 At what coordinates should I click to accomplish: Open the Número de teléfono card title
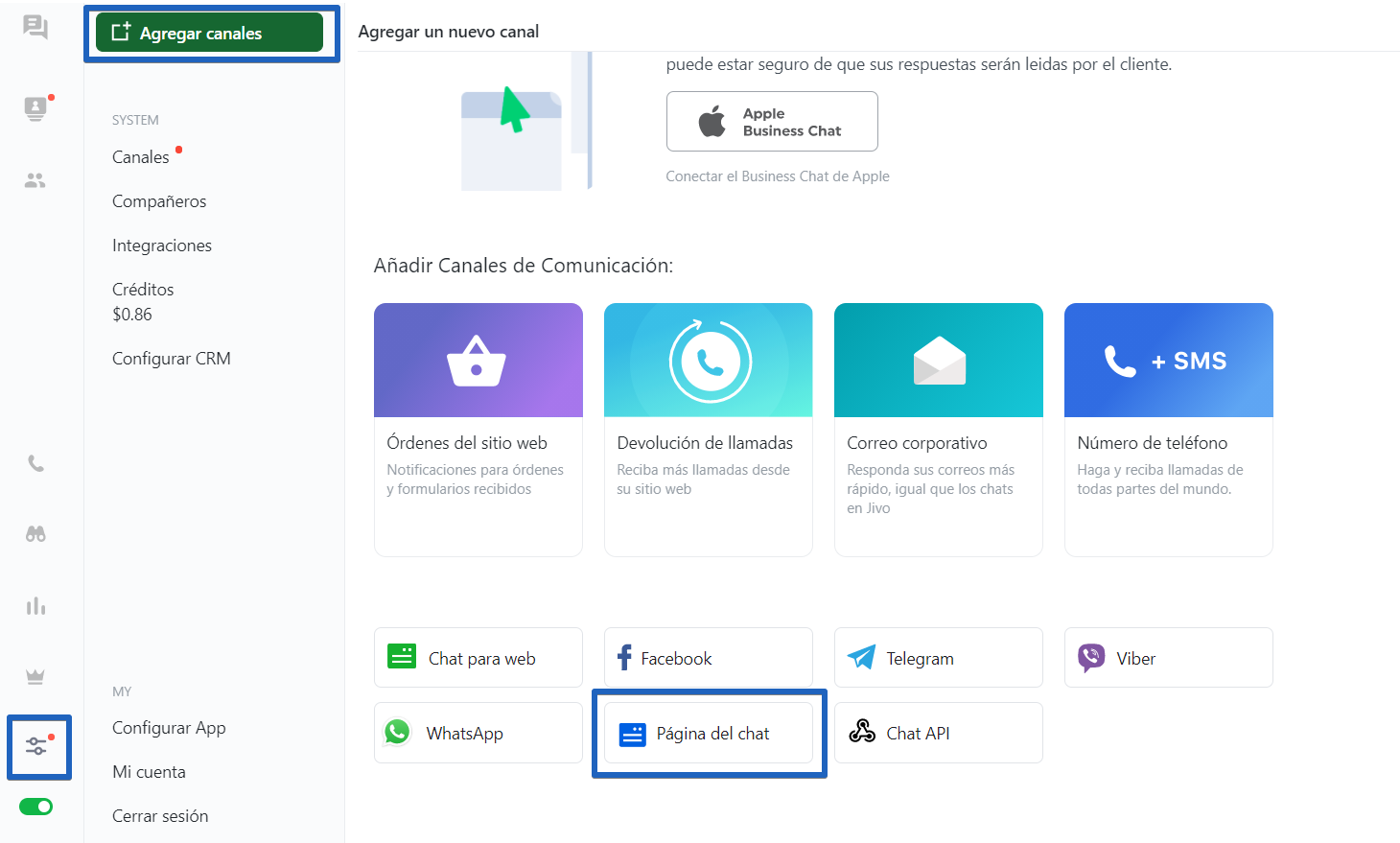tap(1153, 443)
